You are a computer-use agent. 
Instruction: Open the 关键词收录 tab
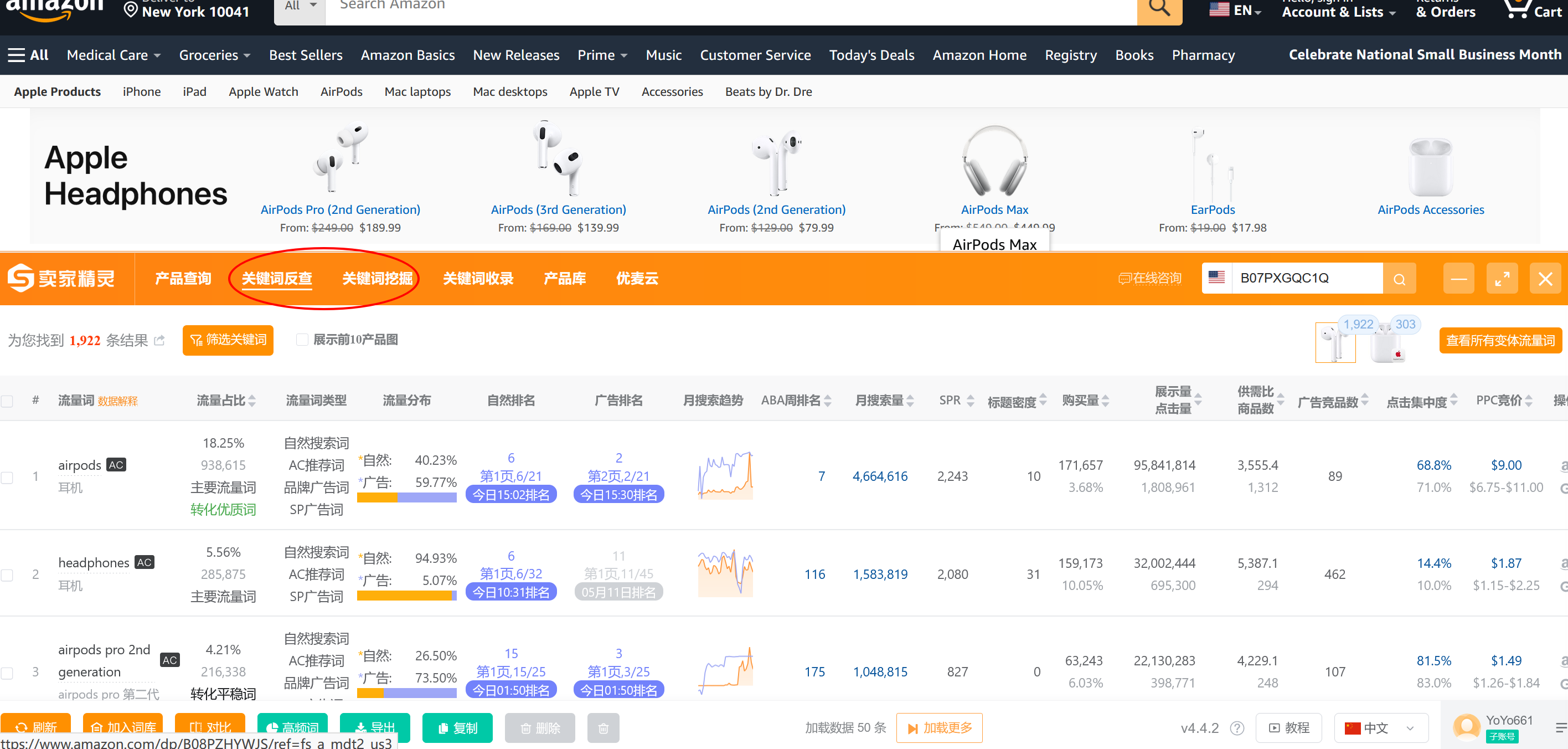point(478,279)
